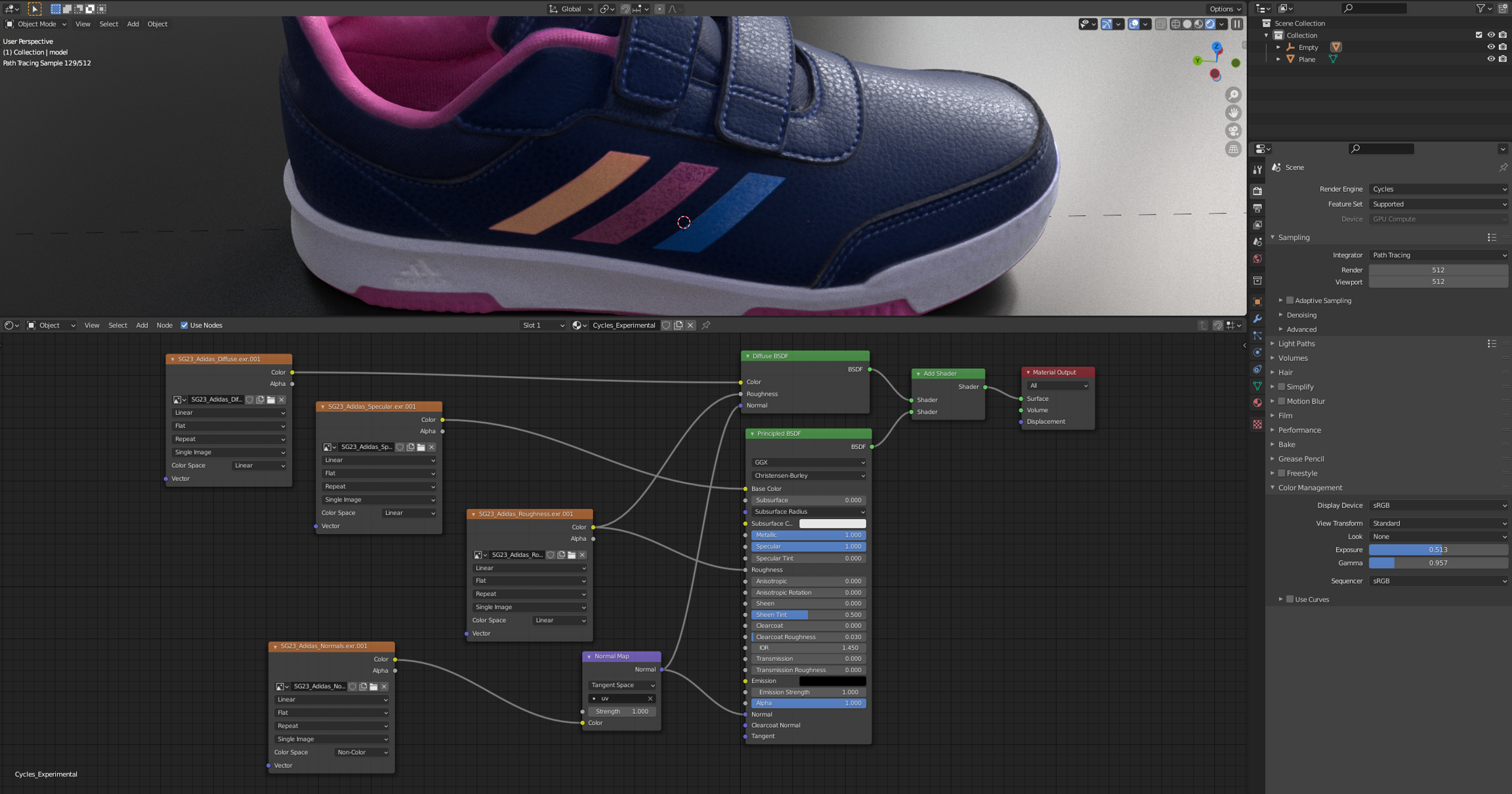
Task: Adjust the Exposure slider in Color Management
Action: coord(1437,550)
